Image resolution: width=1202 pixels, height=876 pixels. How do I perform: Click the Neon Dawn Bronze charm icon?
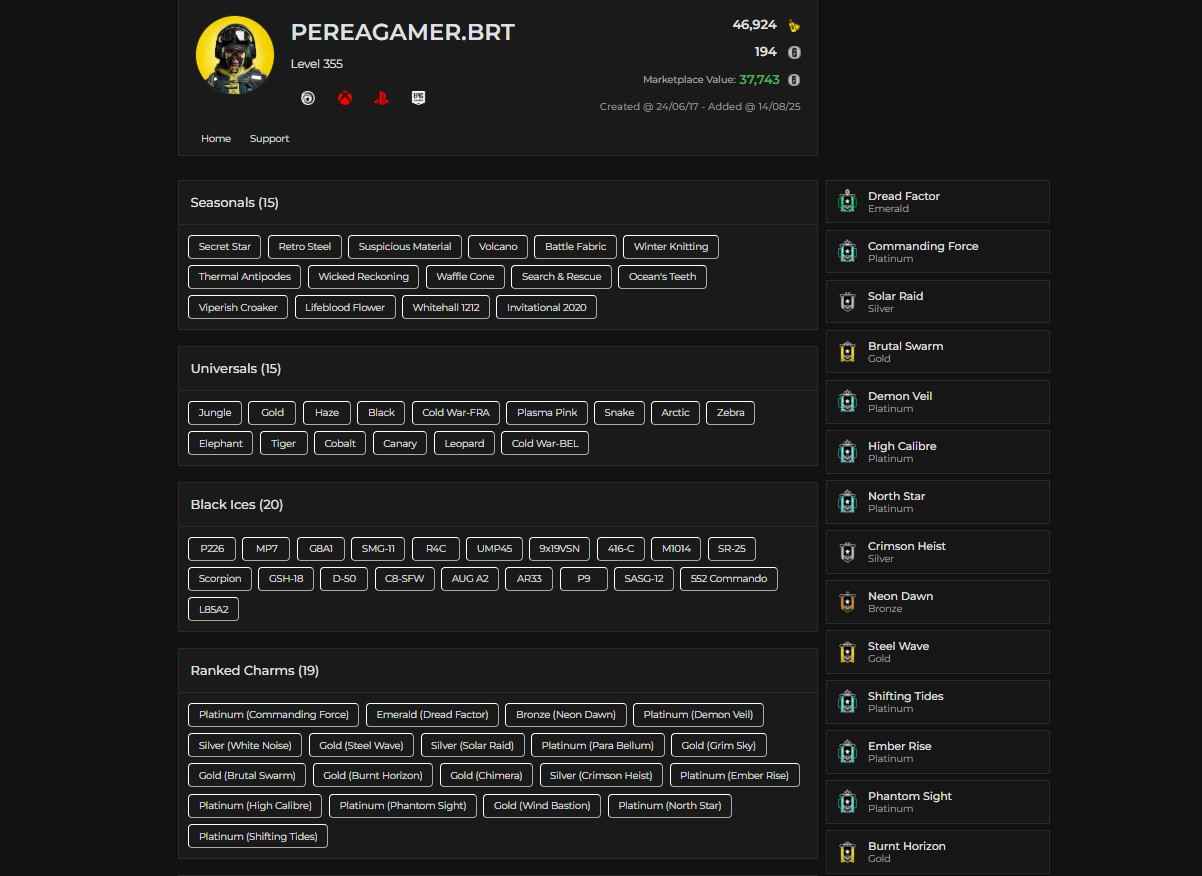[847, 601]
